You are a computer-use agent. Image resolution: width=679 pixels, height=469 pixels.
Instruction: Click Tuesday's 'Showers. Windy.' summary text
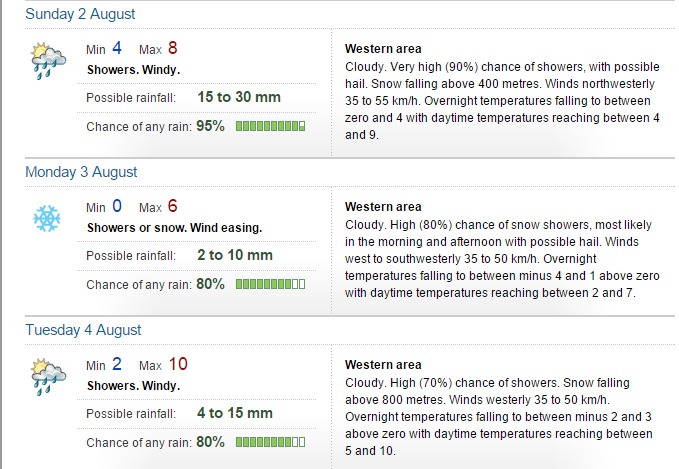133,386
